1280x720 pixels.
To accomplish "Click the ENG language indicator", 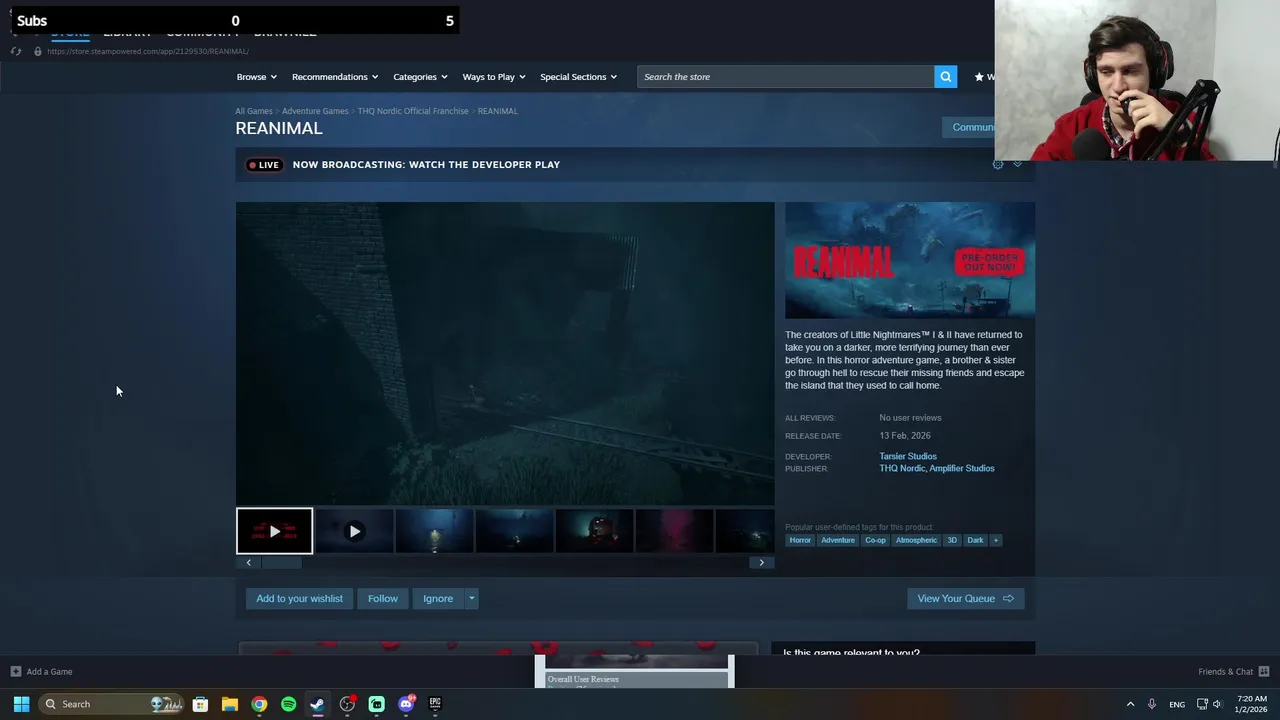I will pyautogui.click(x=1177, y=704).
